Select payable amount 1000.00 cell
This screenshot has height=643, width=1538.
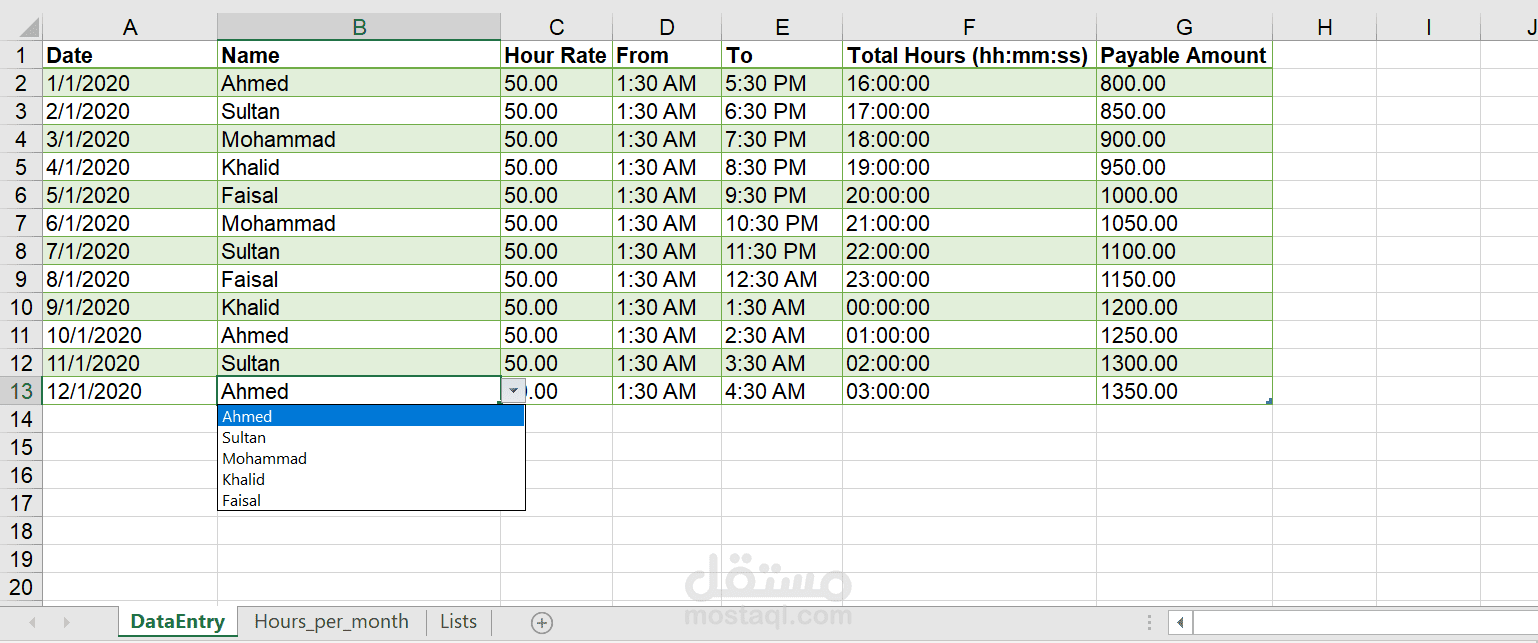(x=1184, y=196)
